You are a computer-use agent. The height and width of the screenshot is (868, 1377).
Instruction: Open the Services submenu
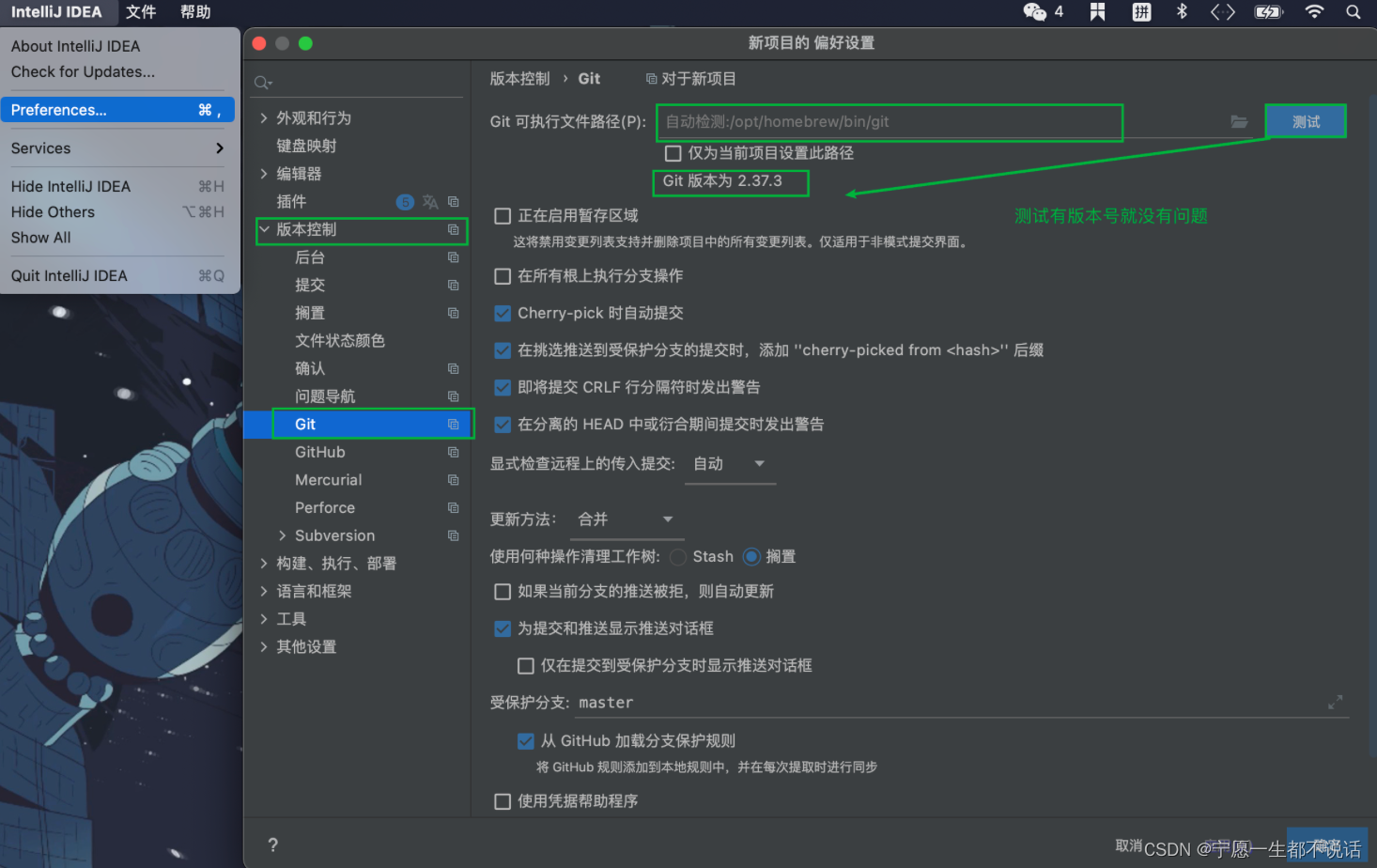117,148
